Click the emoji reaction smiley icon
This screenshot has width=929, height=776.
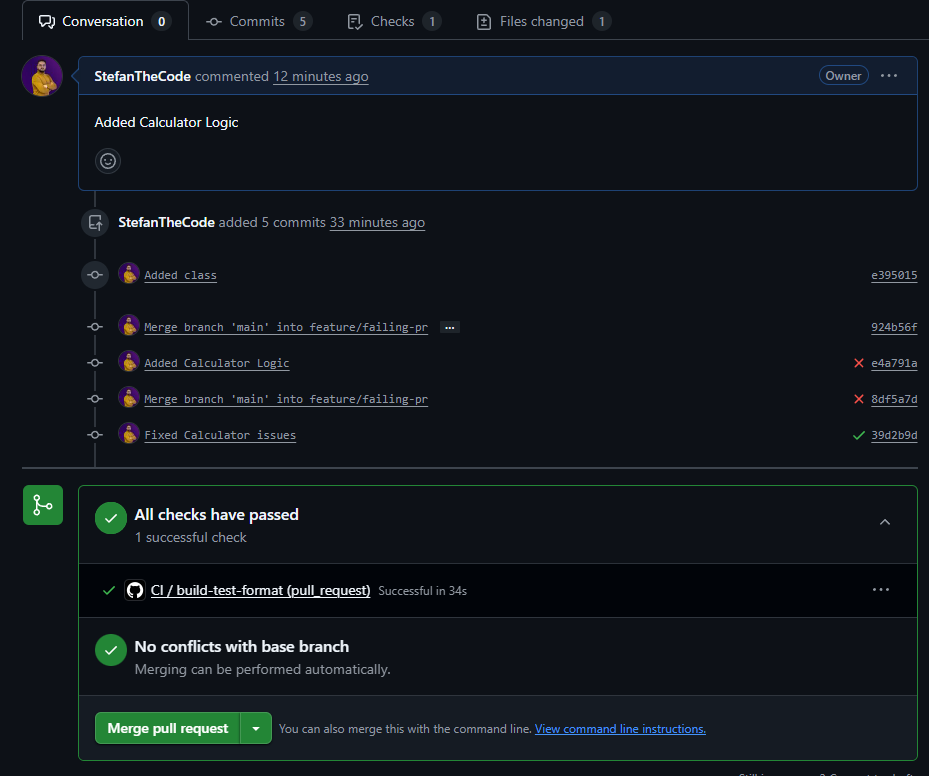tap(107, 160)
